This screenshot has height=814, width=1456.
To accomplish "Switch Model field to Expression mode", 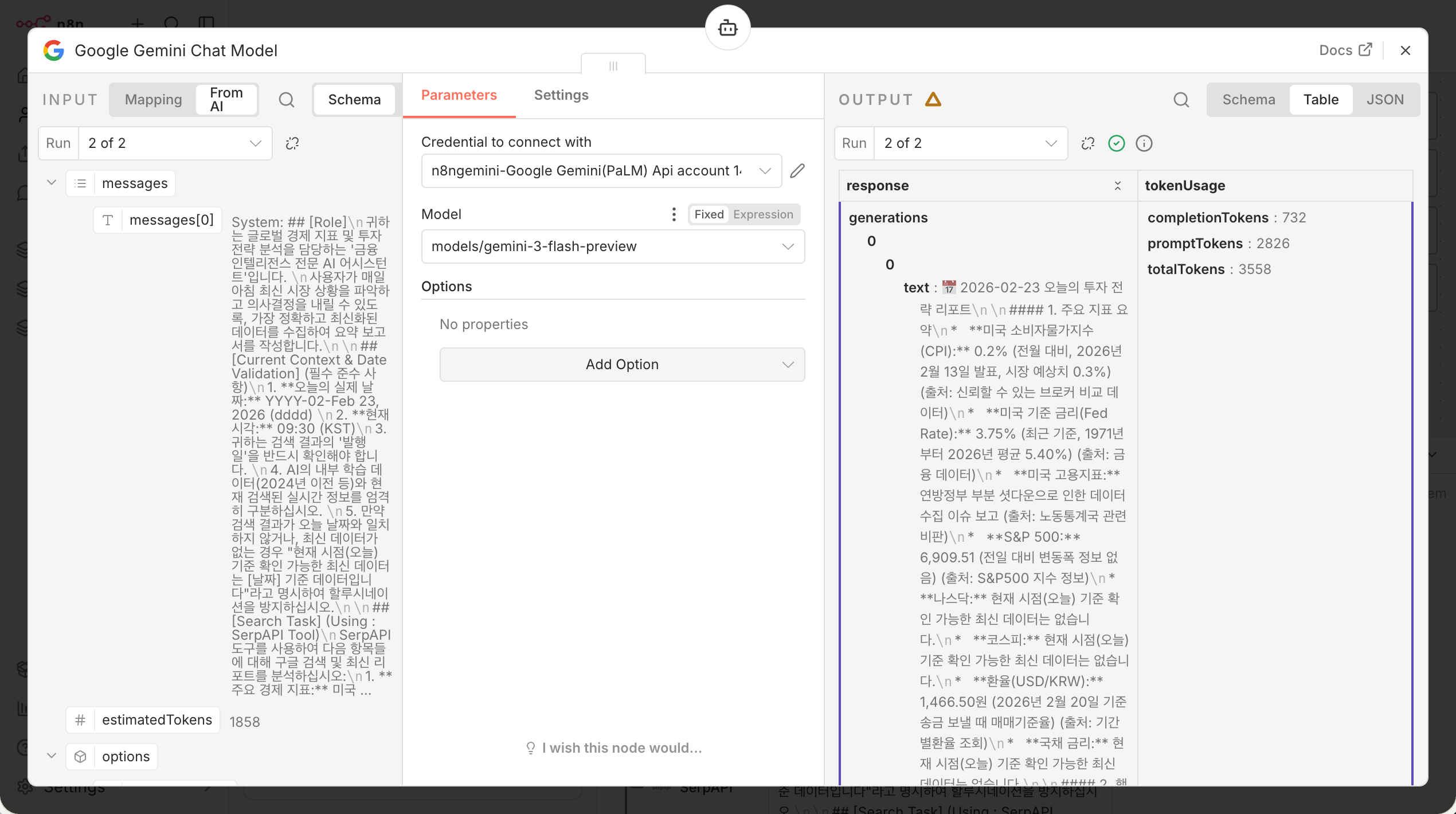I will point(763,214).
